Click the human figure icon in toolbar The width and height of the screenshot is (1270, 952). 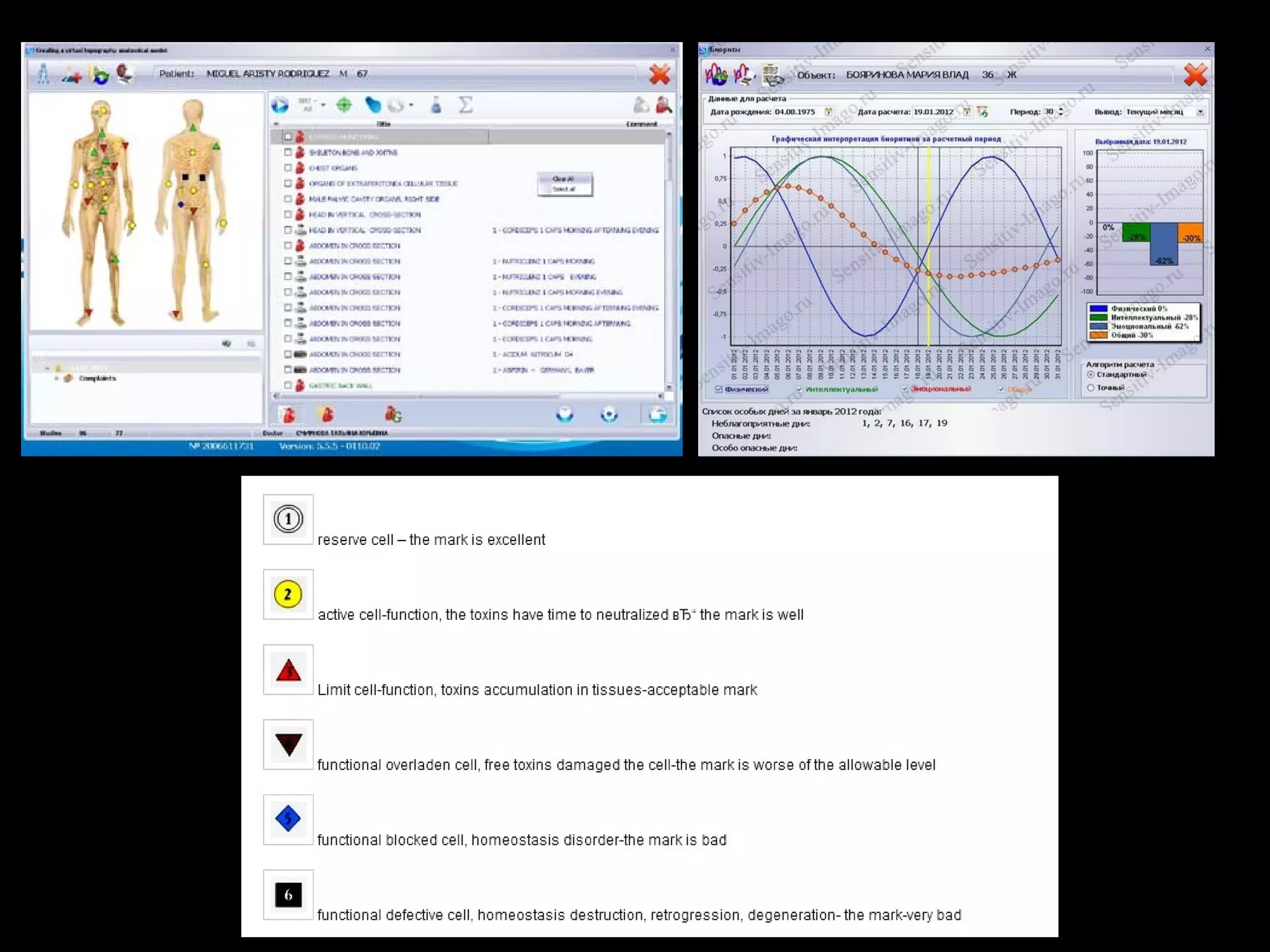pos(43,74)
